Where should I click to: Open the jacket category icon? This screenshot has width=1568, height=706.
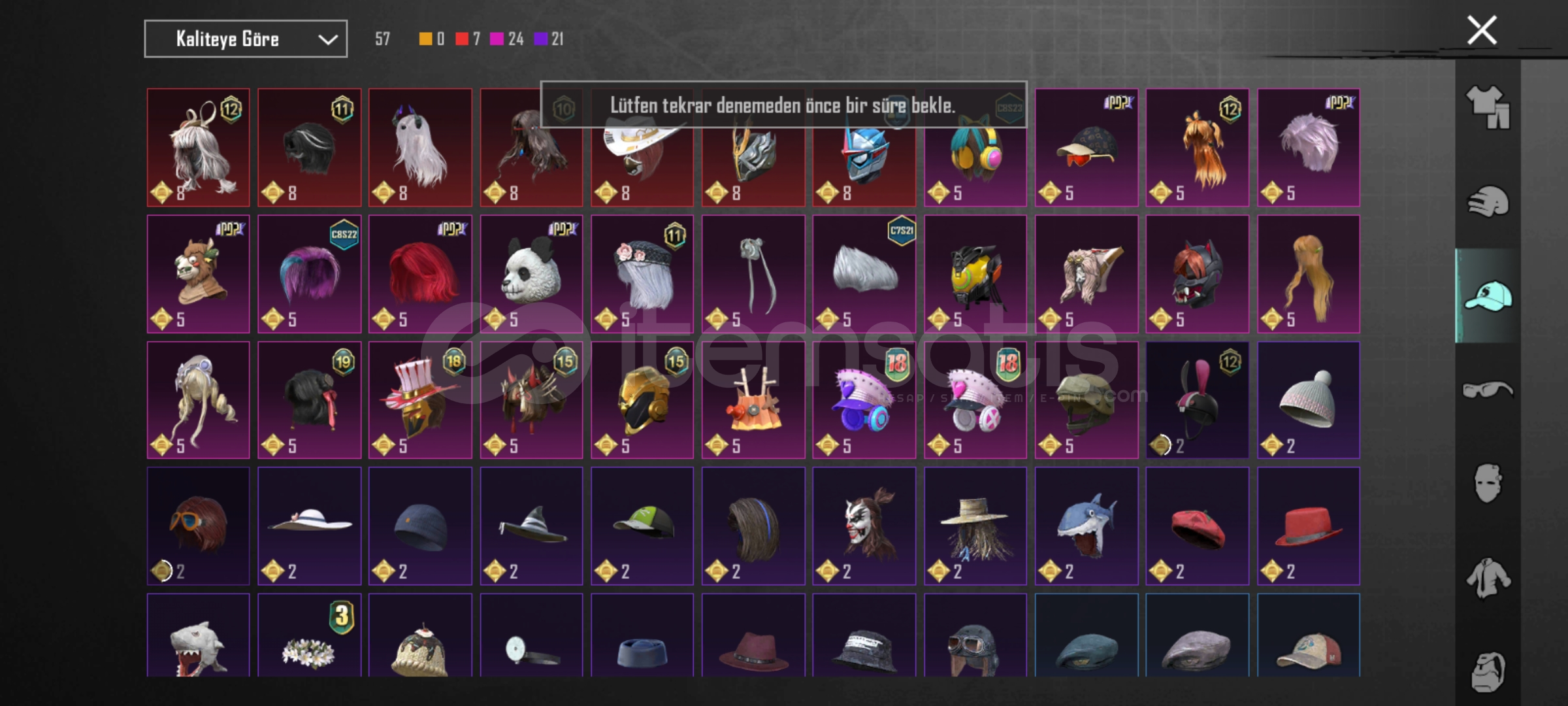(x=1488, y=578)
